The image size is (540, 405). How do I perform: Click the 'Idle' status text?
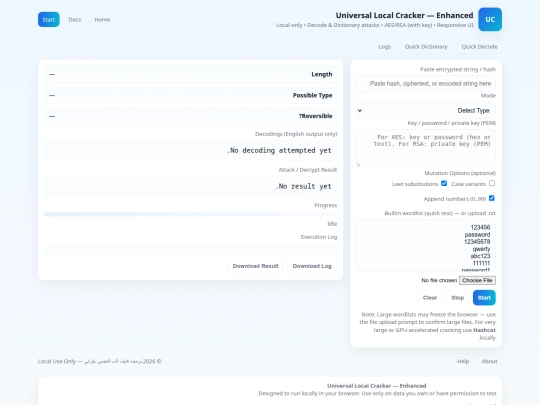pos(332,224)
